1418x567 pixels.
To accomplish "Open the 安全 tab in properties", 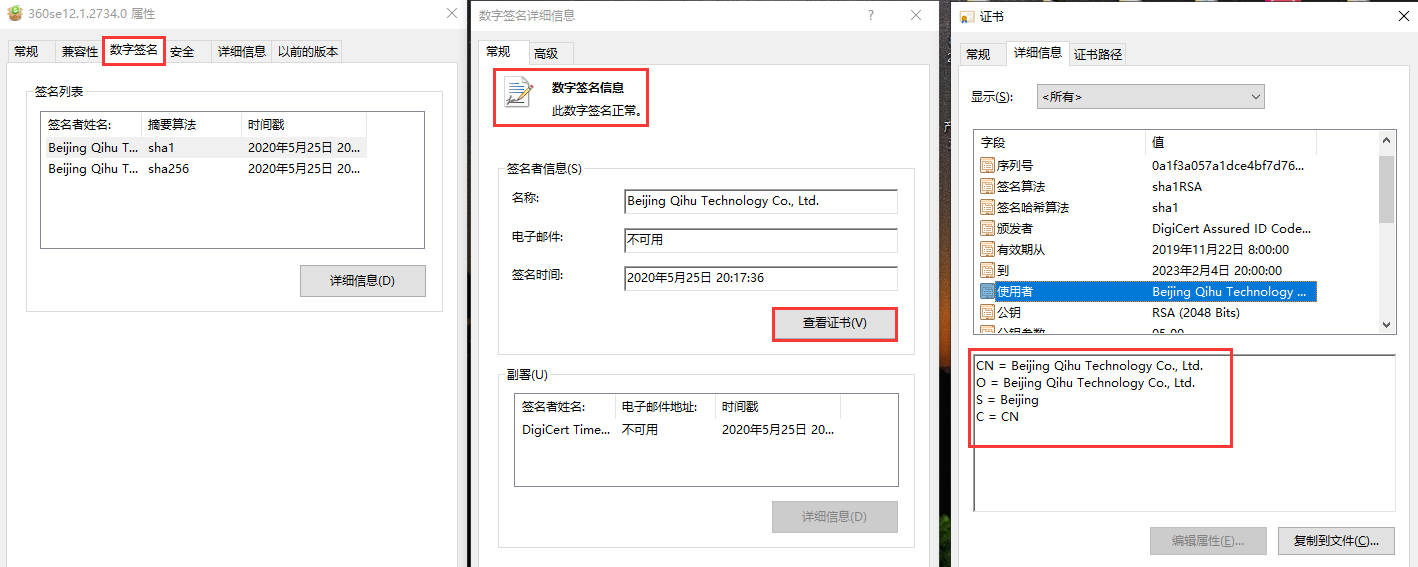I will click(182, 52).
